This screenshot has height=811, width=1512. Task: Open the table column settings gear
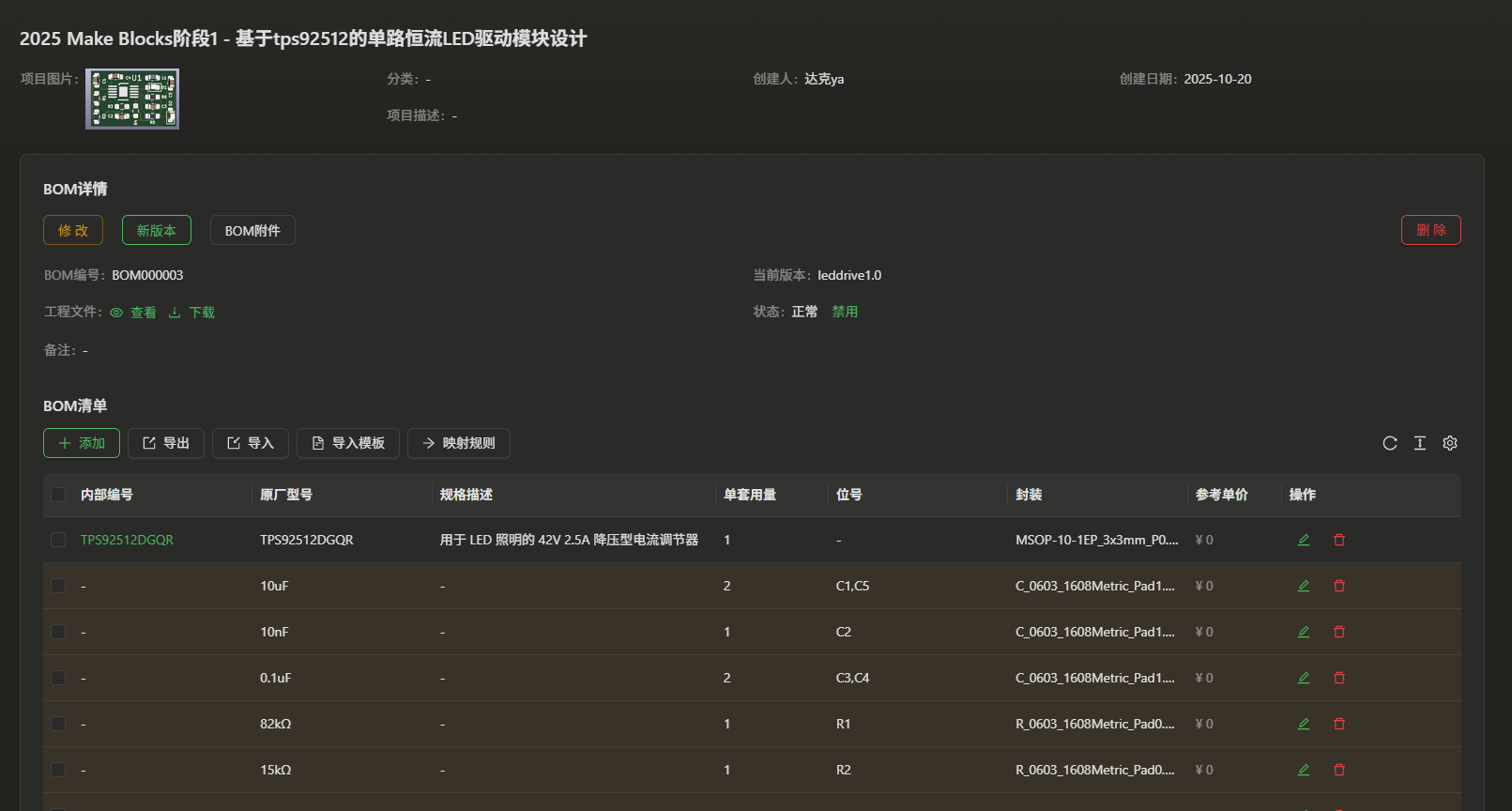(1450, 443)
